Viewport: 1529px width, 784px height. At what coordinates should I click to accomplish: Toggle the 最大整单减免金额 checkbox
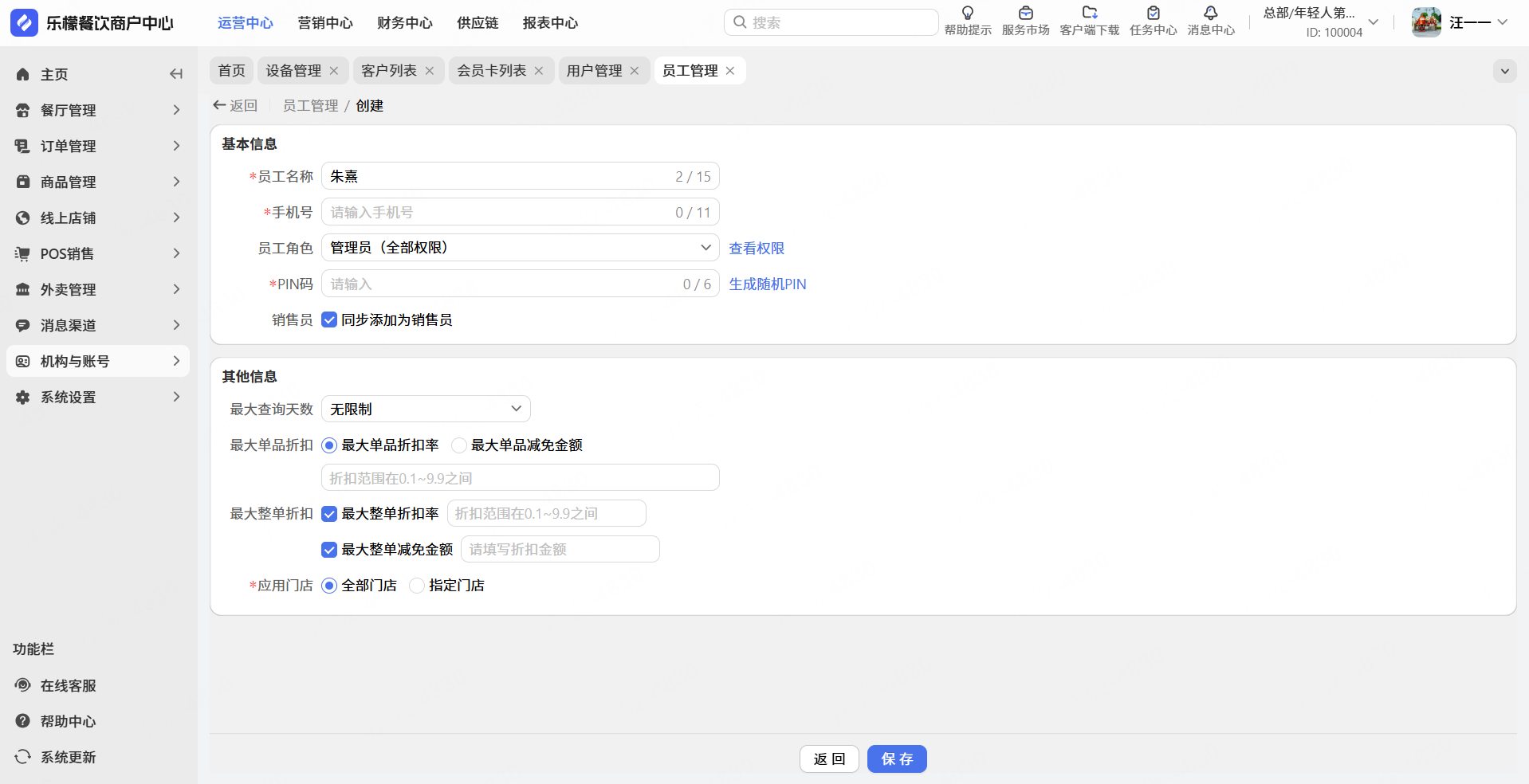pyautogui.click(x=329, y=550)
